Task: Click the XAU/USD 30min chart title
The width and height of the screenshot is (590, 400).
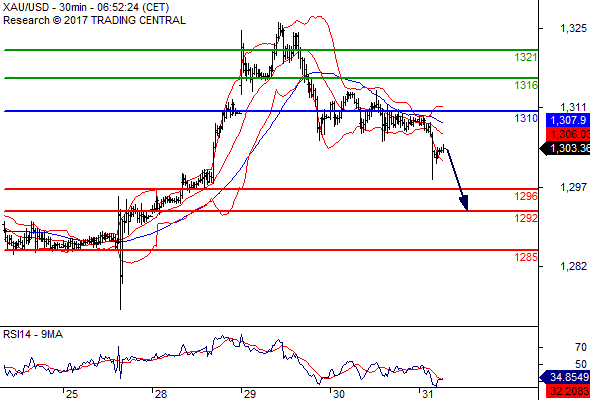Action: [86, 7]
